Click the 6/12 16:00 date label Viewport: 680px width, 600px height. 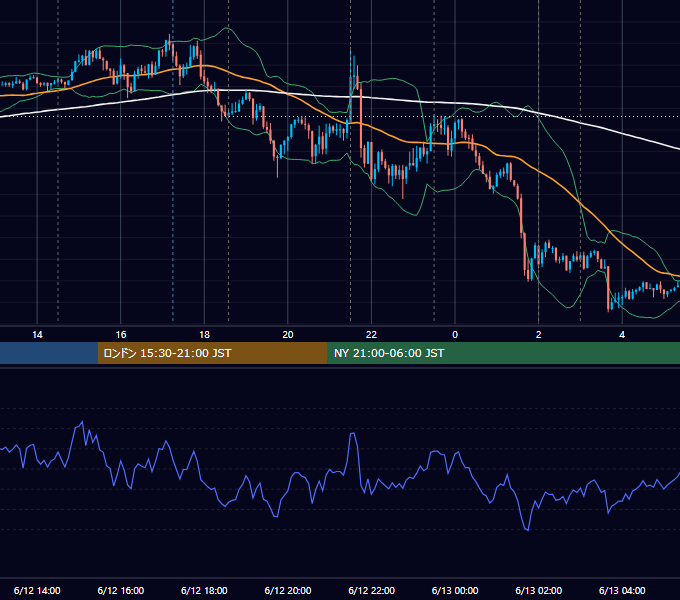[121, 590]
